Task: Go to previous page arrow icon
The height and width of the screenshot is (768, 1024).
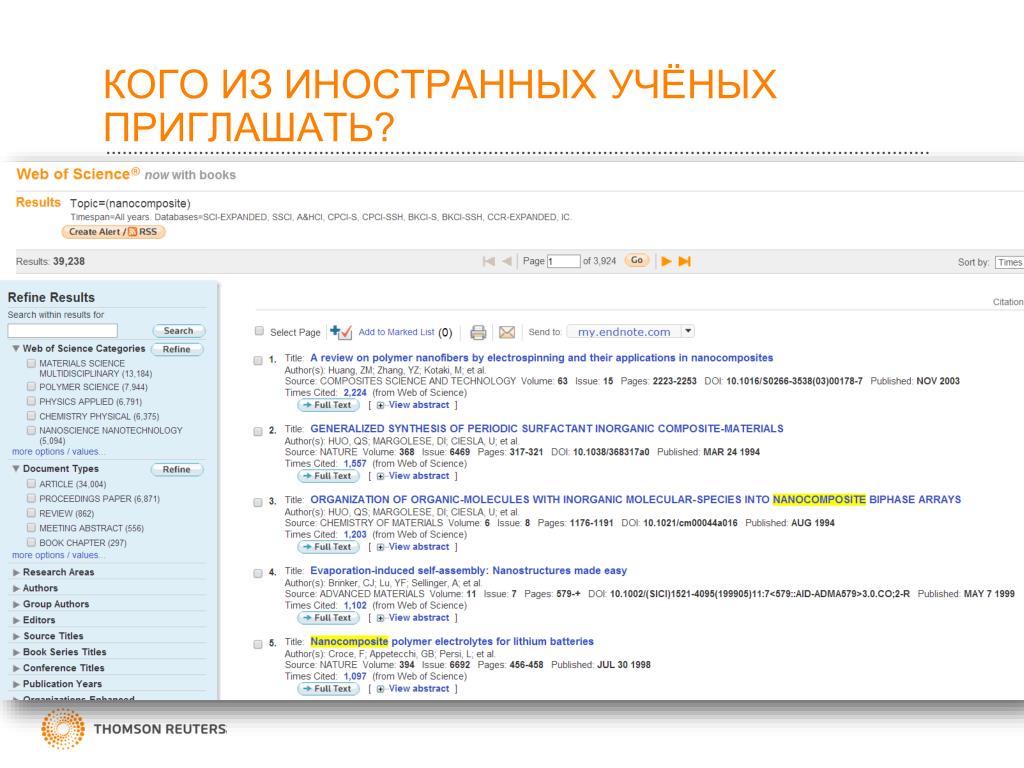Action: 507,261
